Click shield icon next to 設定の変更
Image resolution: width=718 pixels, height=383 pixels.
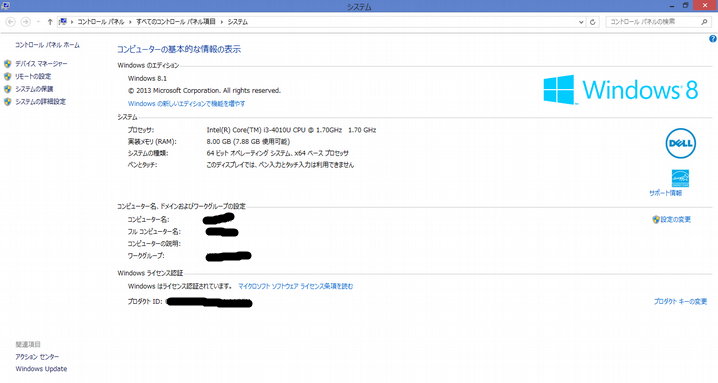[x=656, y=219]
